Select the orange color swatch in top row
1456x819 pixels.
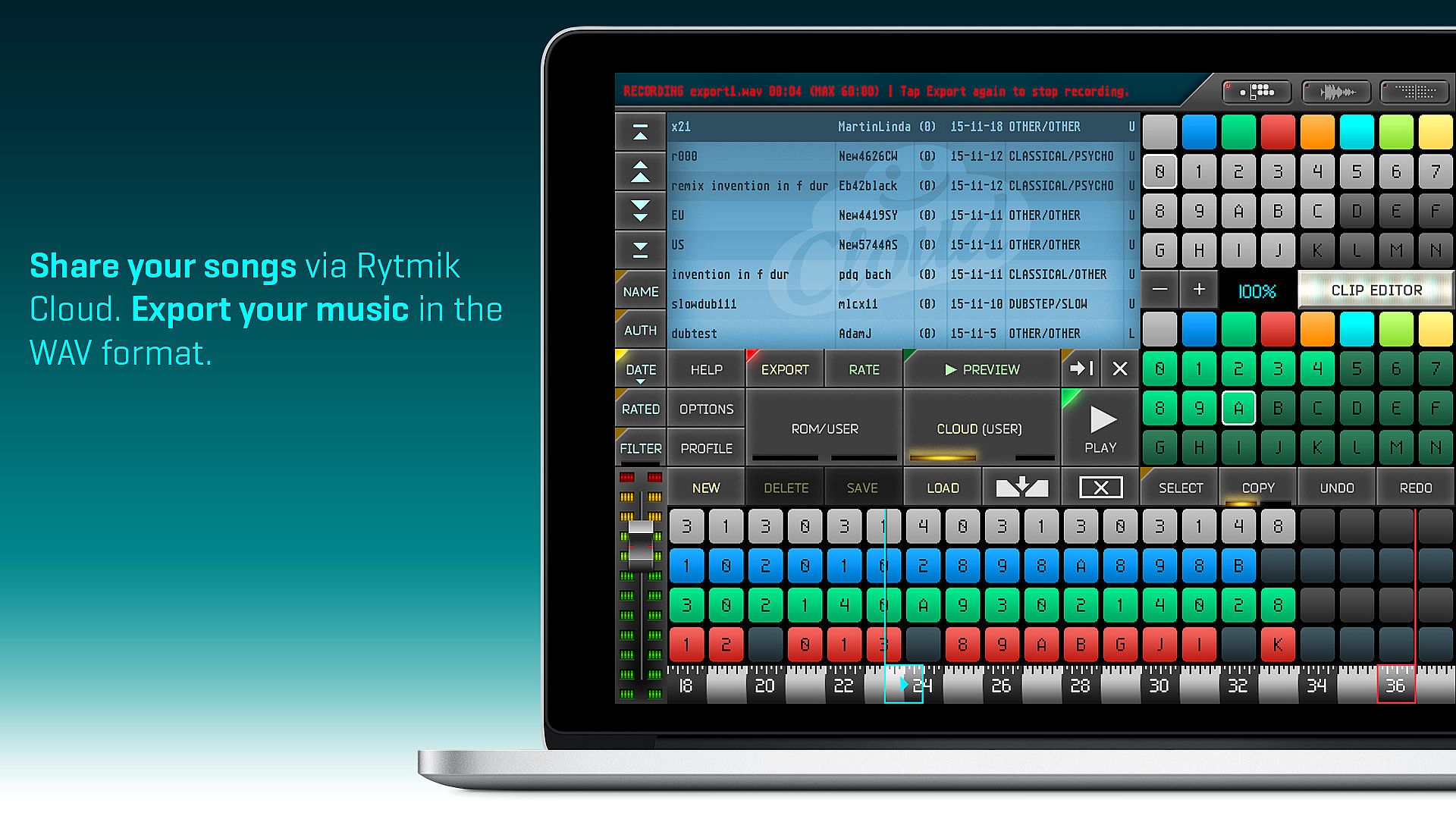(x=1317, y=132)
